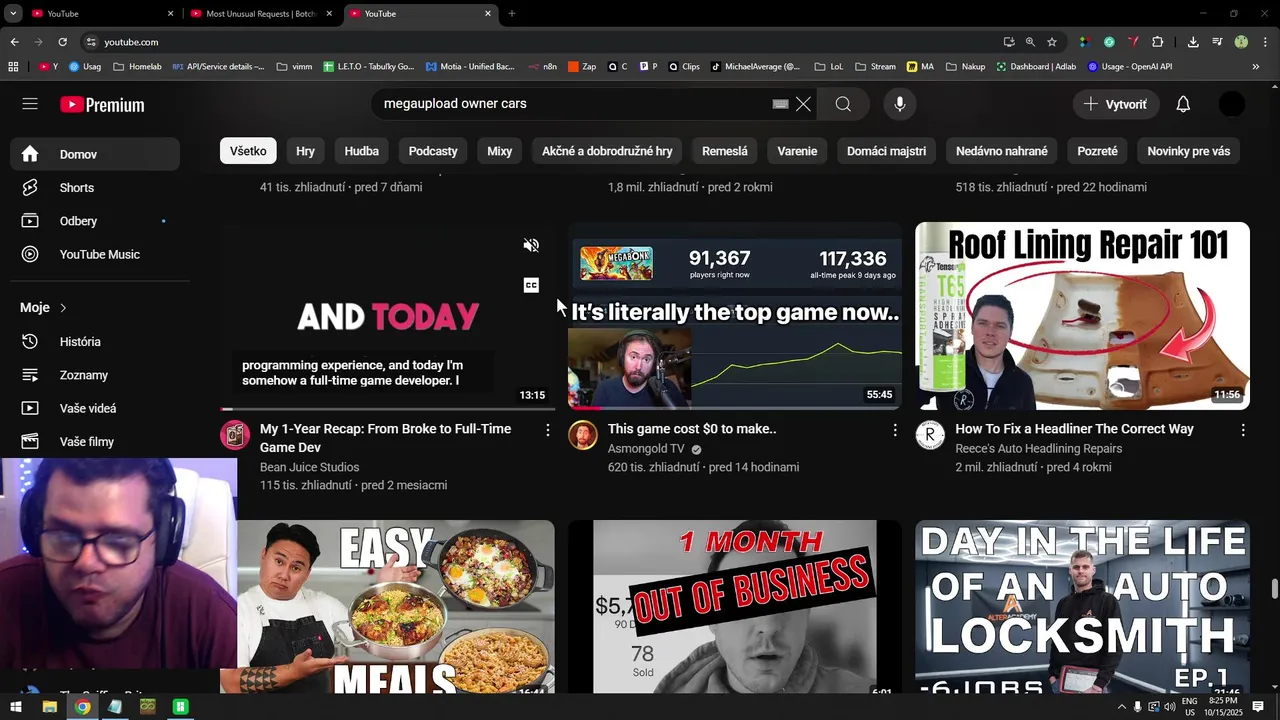Click the page vertical scrollbar thumb
The width and height of the screenshot is (1280, 720).
(x=1274, y=589)
